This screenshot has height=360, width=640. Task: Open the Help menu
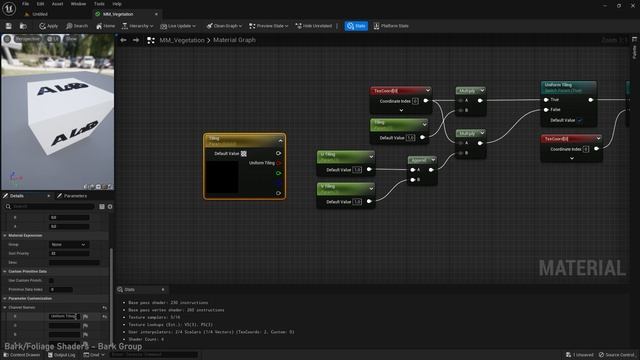click(x=117, y=4)
